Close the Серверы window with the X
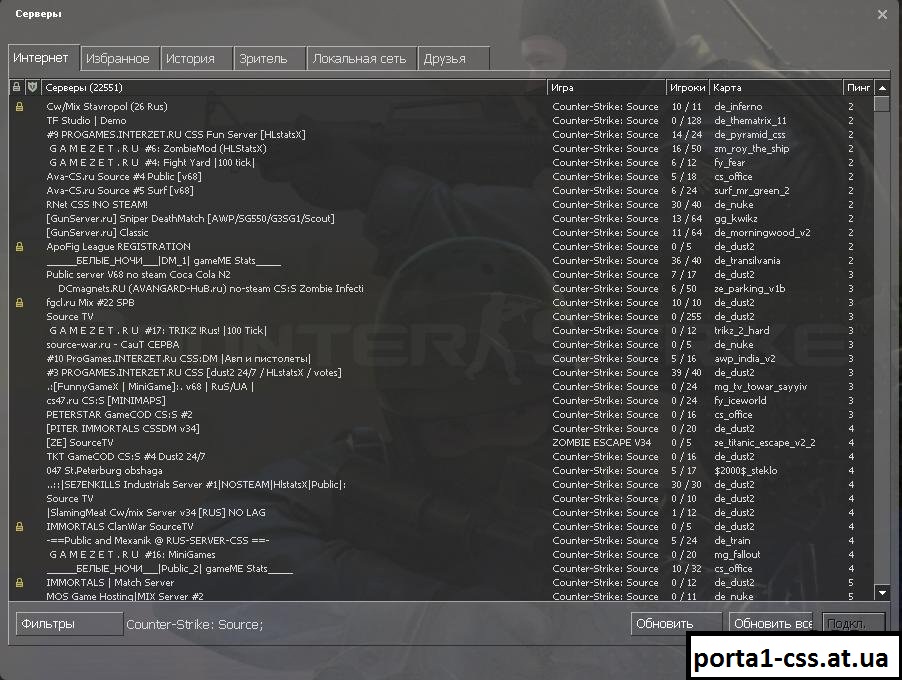902x680 pixels. pos(881,15)
